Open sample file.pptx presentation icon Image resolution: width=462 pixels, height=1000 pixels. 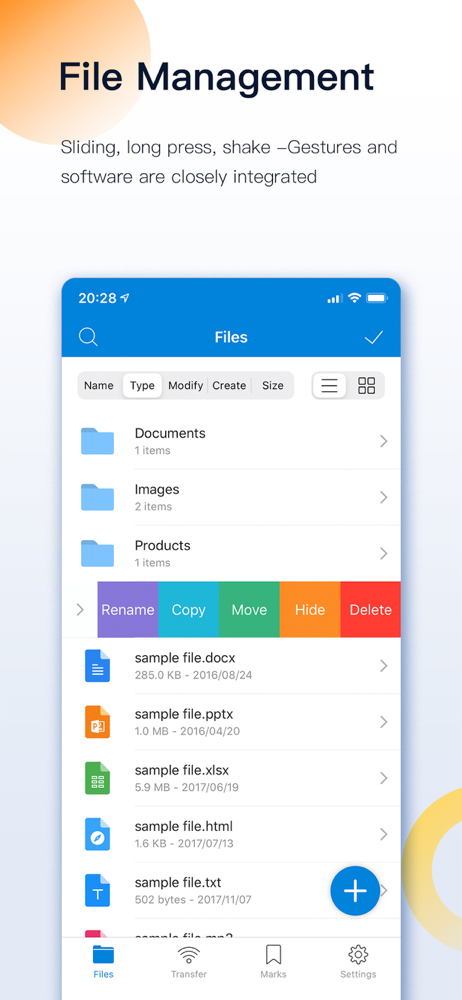point(98,722)
